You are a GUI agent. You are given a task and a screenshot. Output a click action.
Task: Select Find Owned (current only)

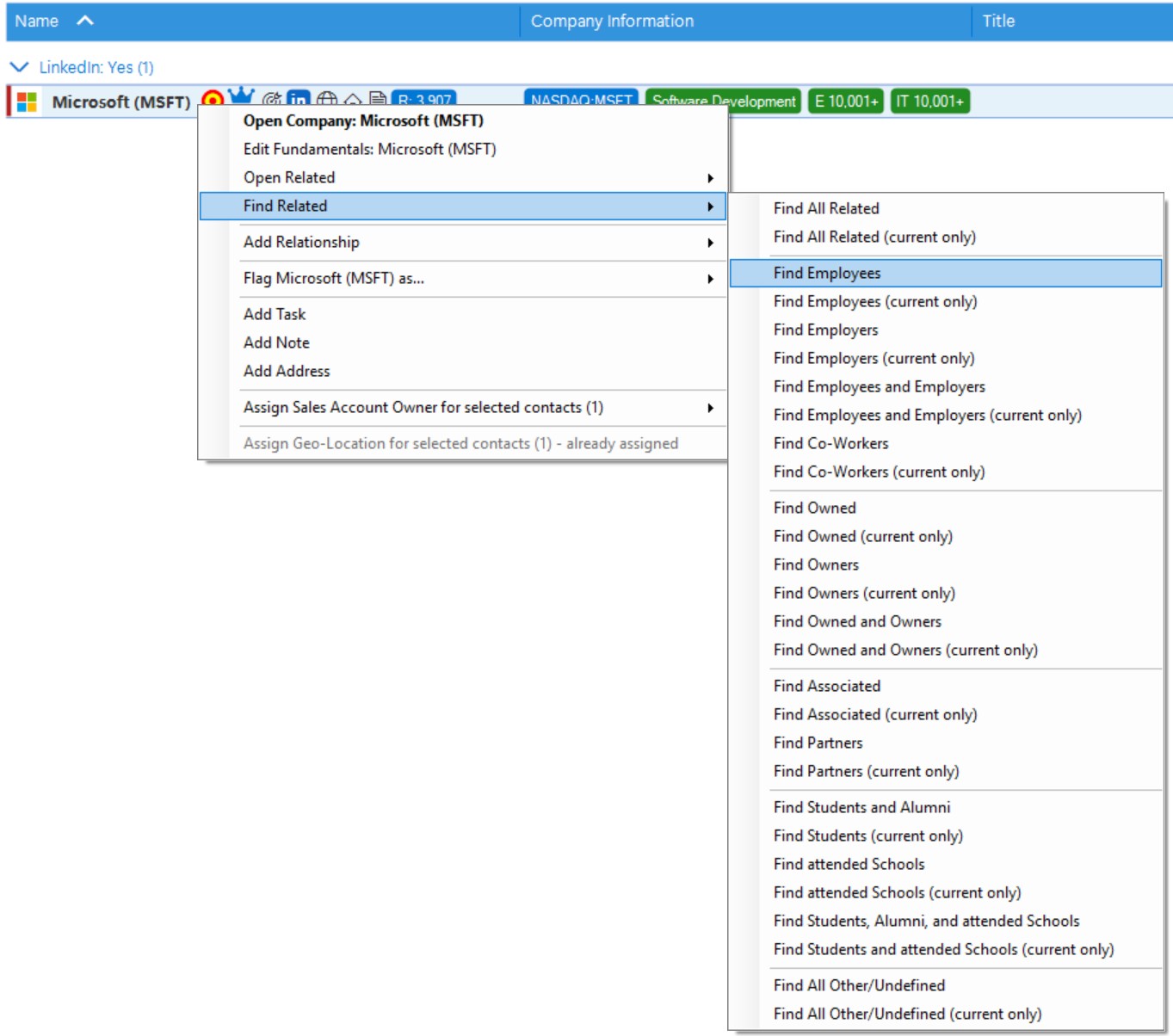coord(946,536)
